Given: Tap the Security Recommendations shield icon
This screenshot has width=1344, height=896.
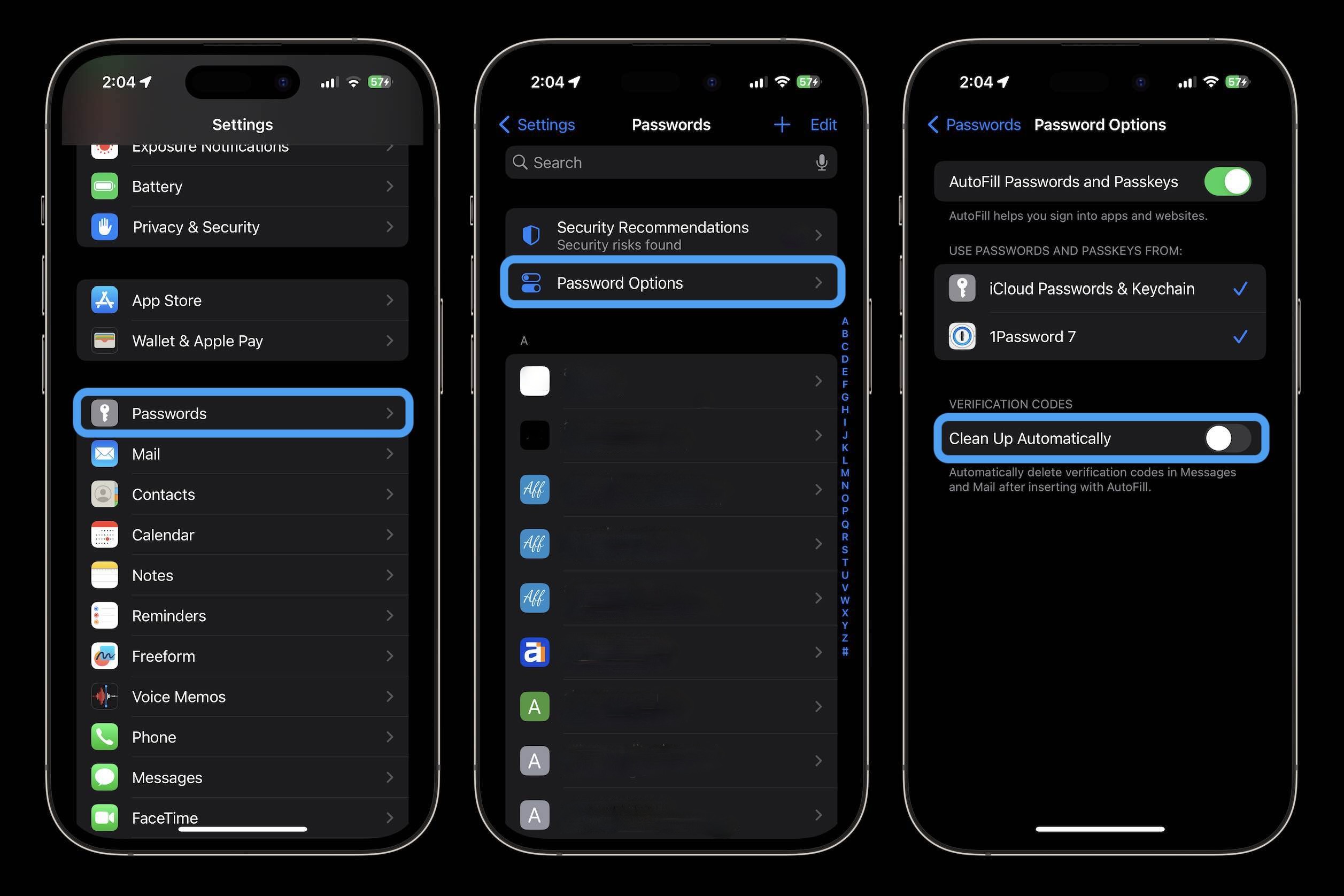Looking at the screenshot, I should click(x=530, y=234).
